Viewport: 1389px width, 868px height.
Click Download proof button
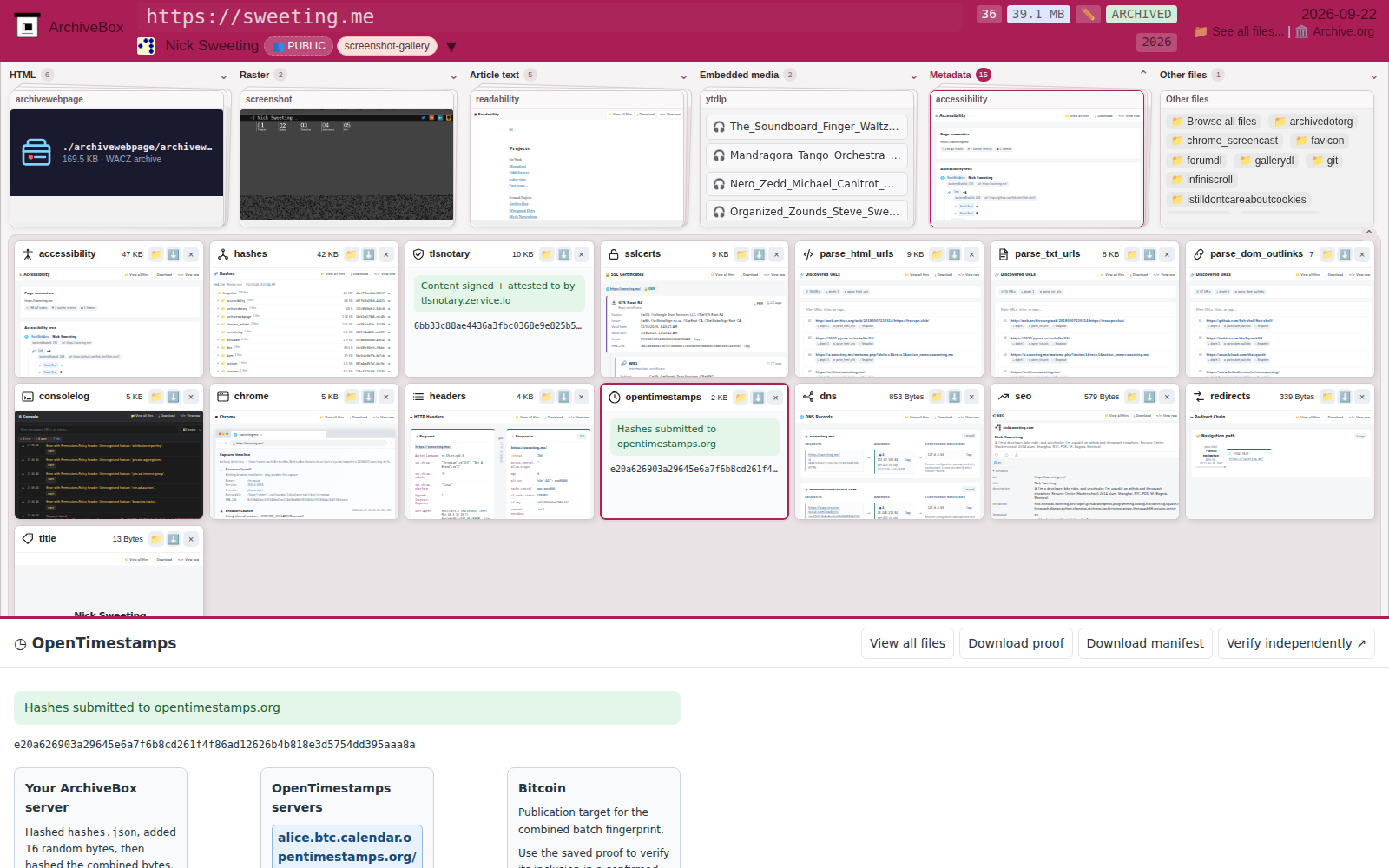(x=1016, y=643)
